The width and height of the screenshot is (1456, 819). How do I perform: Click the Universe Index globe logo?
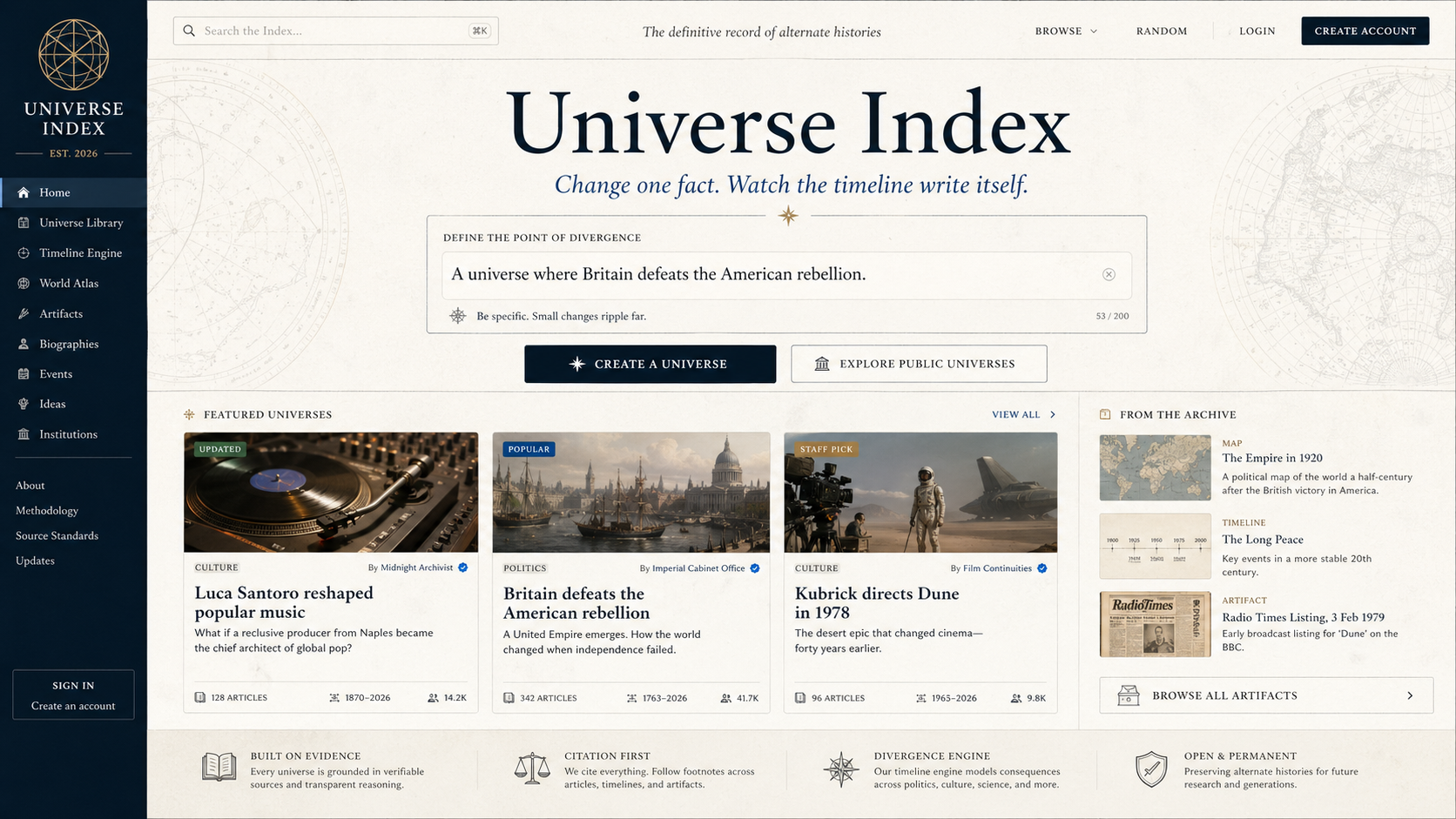tap(73, 55)
